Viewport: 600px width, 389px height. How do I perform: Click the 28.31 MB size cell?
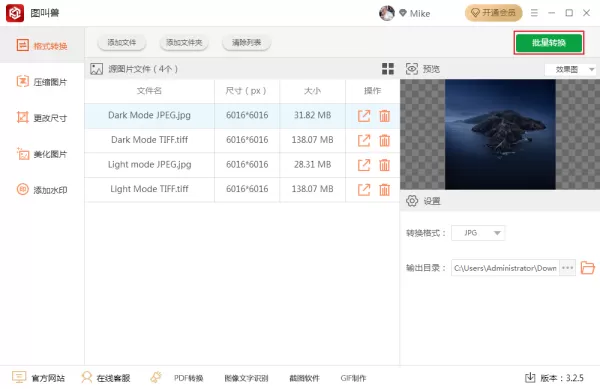coord(313,165)
